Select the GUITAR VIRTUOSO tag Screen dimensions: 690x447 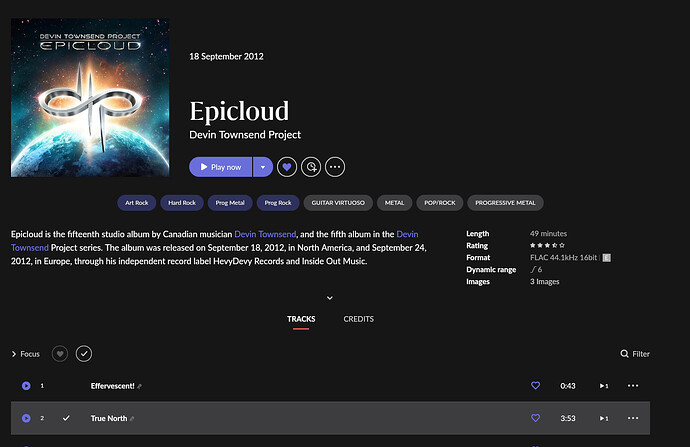point(338,203)
